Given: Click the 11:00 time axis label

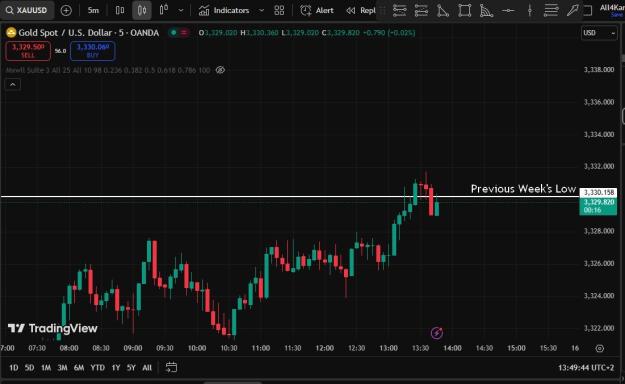Looking at the screenshot, I should point(261,348).
